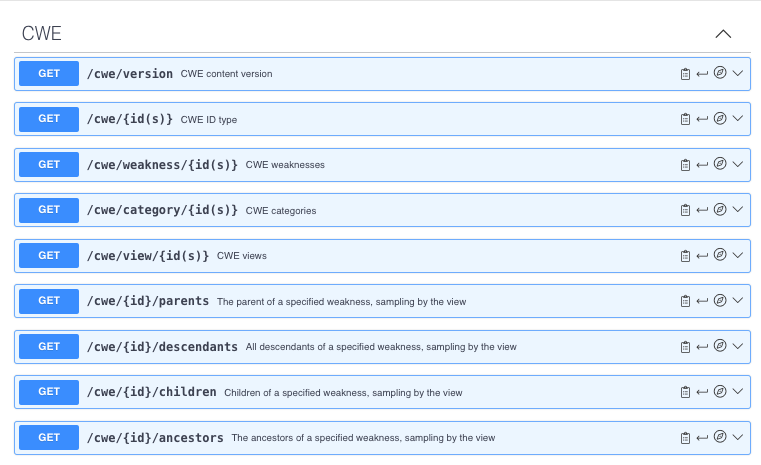Expand the /cwe/version endpoint chevron
This screenshot has height=465, width=761.
(738, 73)
